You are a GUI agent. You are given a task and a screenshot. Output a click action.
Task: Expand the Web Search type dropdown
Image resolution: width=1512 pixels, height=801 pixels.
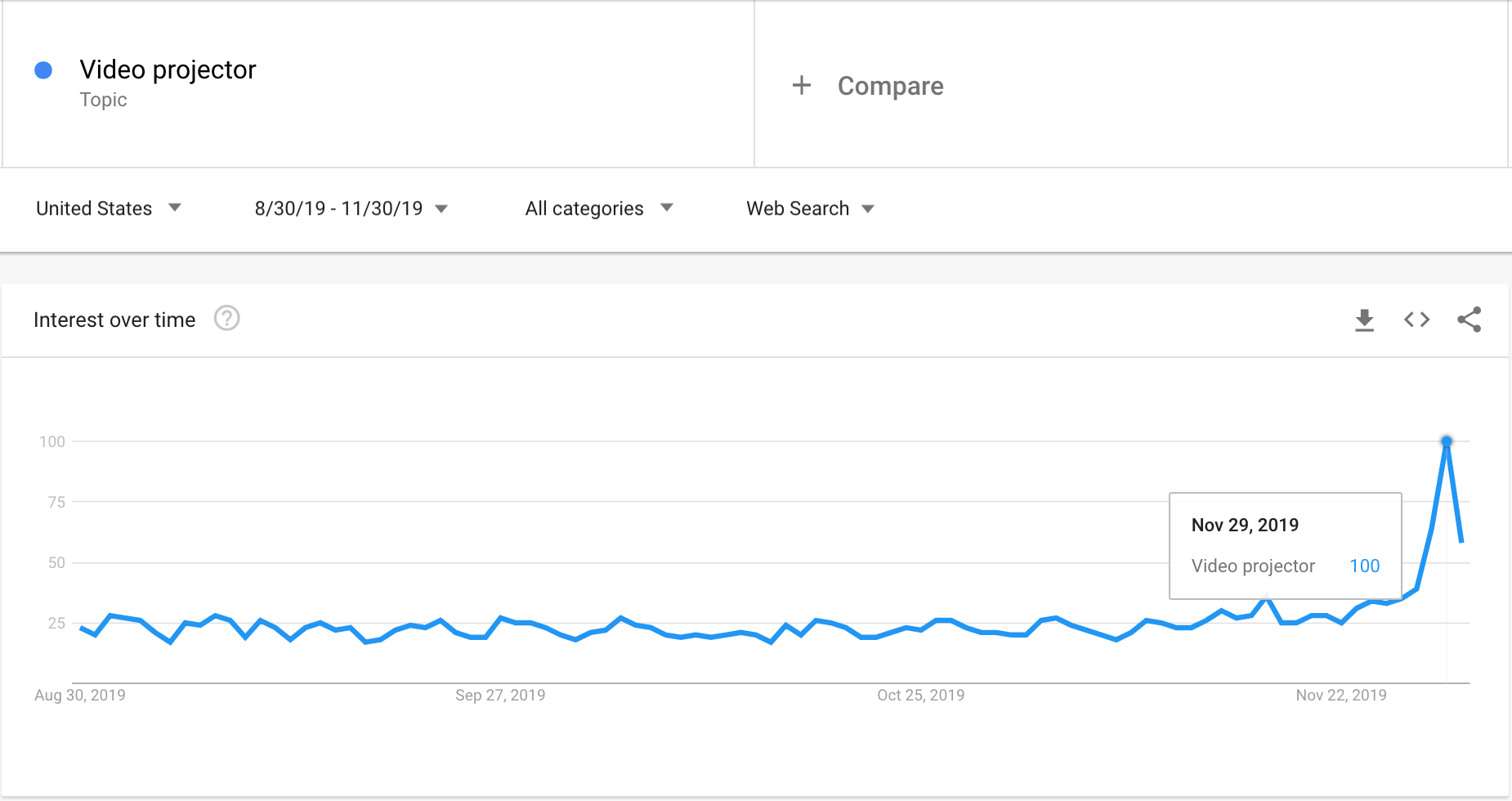coord(810,208)
